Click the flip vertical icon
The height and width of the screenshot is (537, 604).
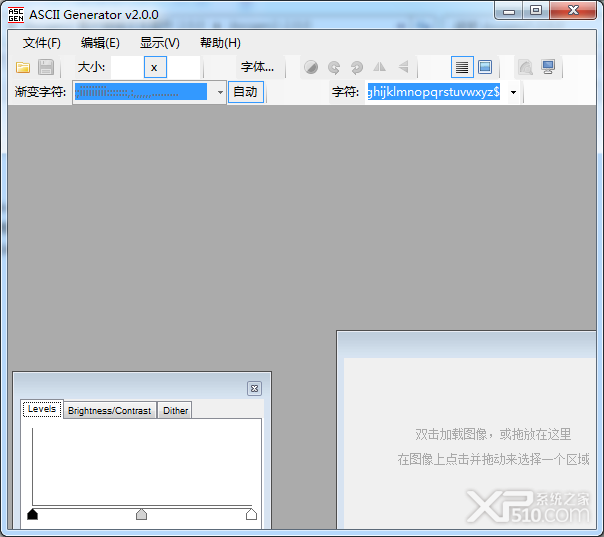[403, 67]
